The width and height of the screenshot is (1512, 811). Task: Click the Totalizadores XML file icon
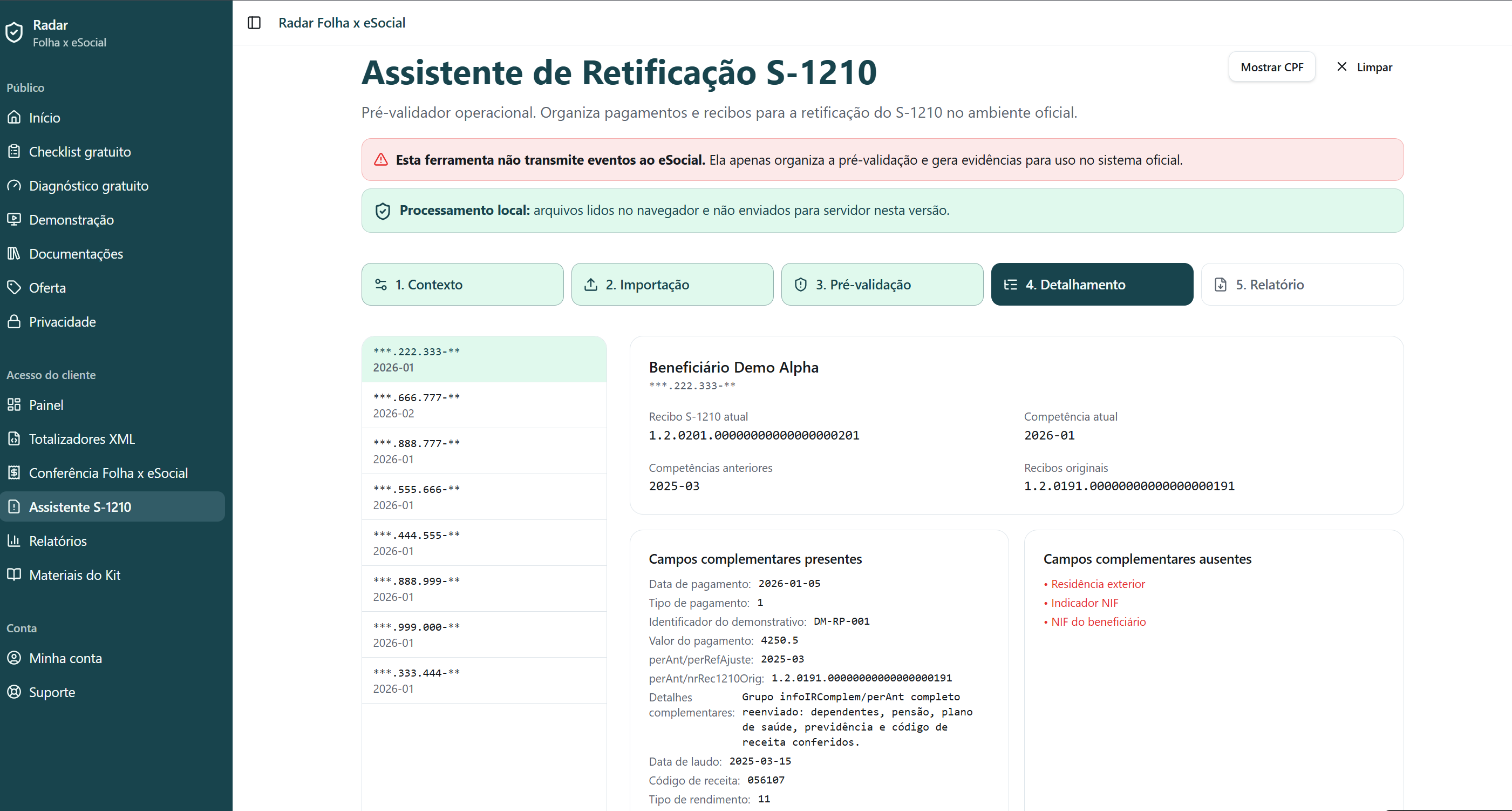tap(14, 438)
